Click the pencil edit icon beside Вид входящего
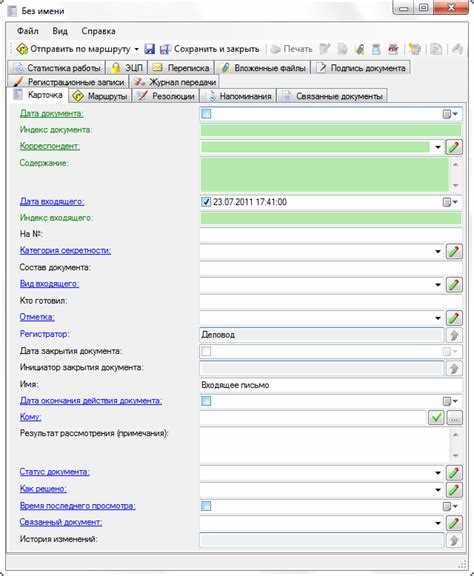Screen dimensions: 474x576 (454, 285)
